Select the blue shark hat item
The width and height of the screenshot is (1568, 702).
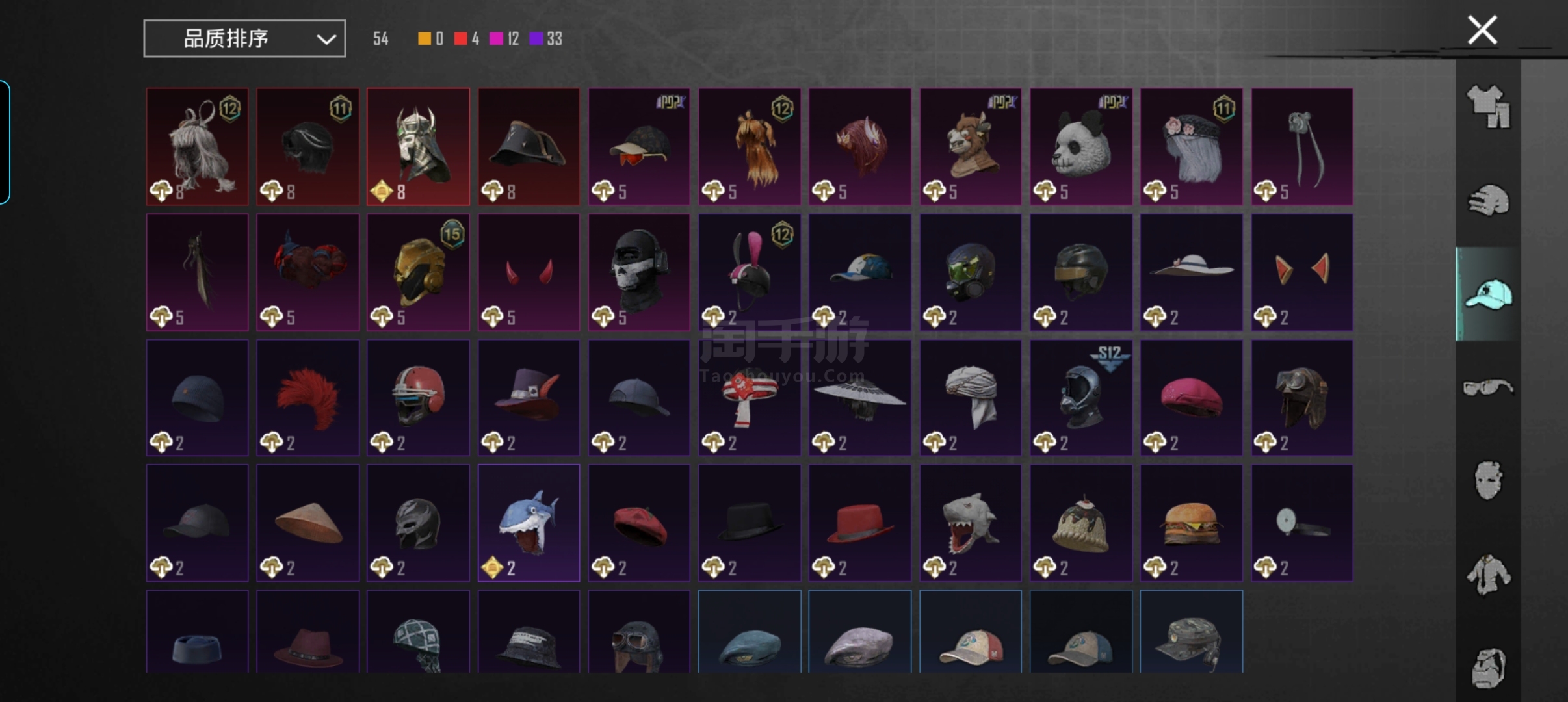click(x=529, y=523)
